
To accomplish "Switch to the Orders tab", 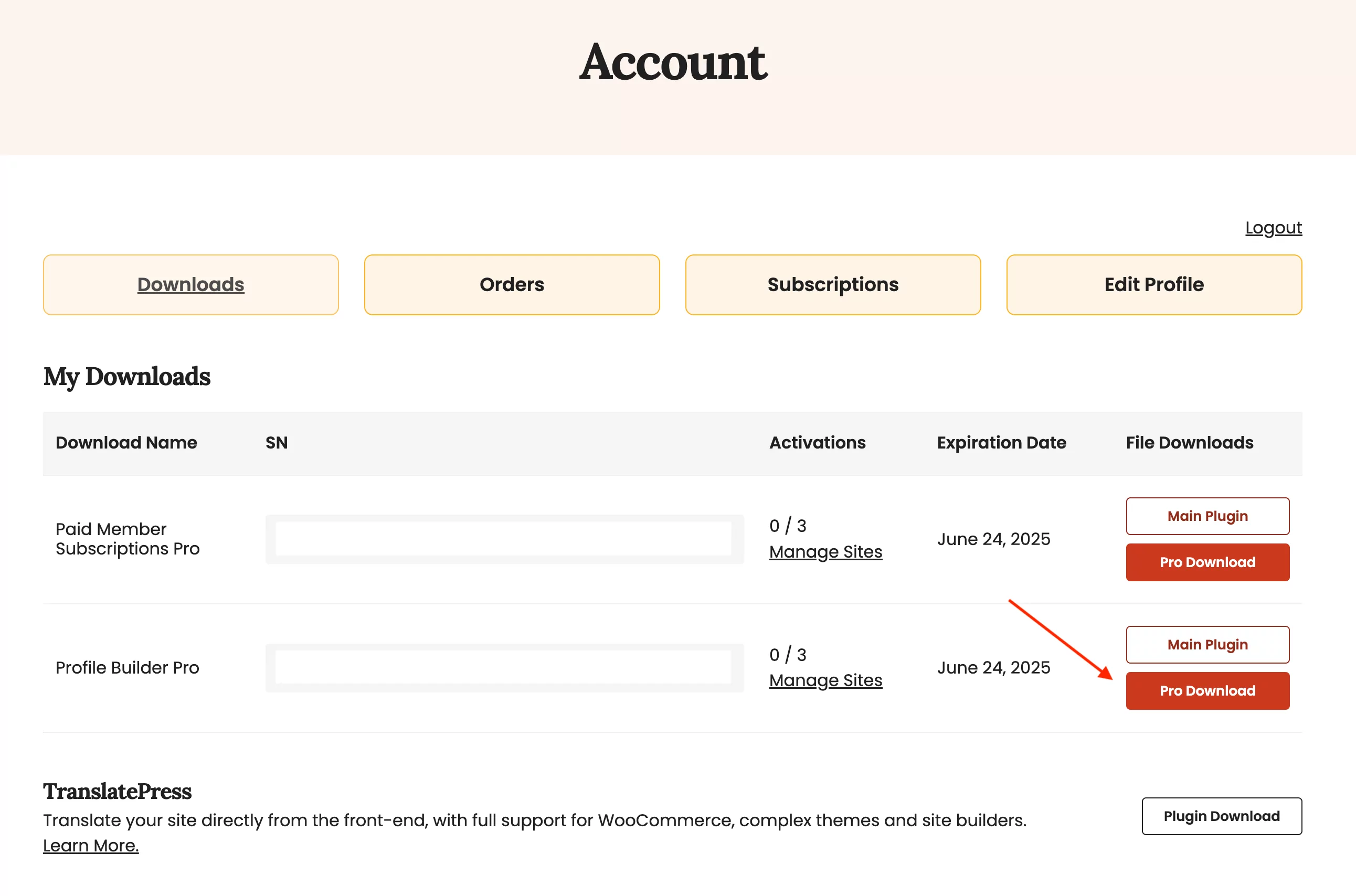I will click(512, 284).
